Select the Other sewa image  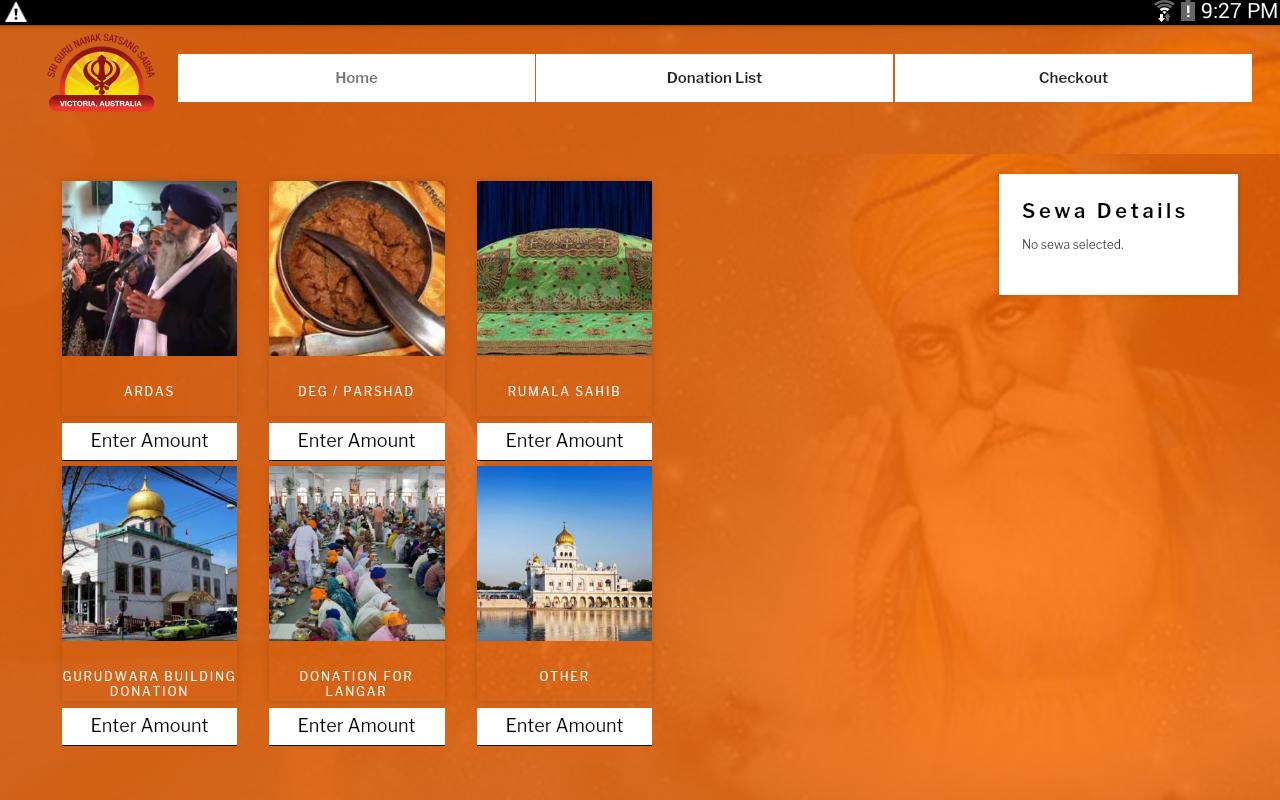pos(564,553)
